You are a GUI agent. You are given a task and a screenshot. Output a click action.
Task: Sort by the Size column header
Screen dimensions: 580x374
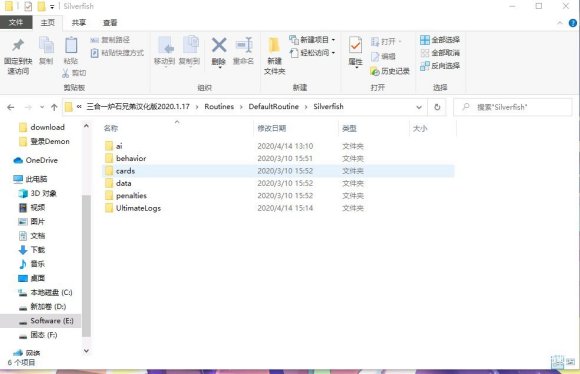433,128
